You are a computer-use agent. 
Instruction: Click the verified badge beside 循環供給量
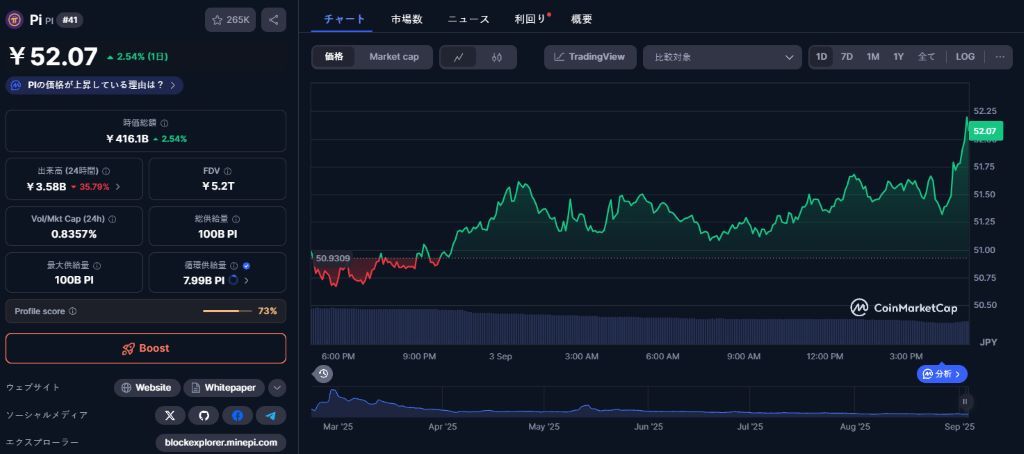246,266
